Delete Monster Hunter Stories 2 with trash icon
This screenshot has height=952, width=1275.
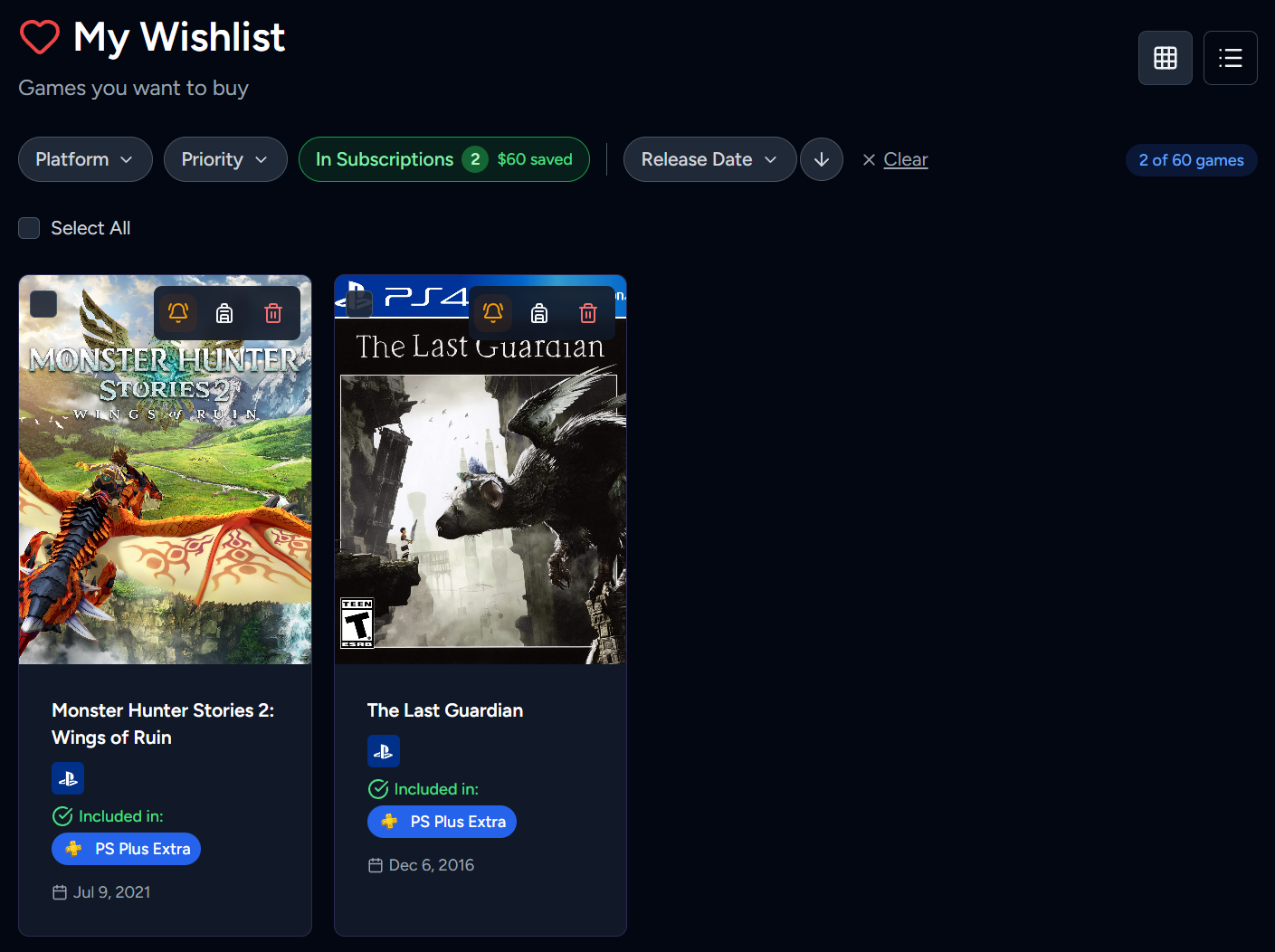[273, 313]
